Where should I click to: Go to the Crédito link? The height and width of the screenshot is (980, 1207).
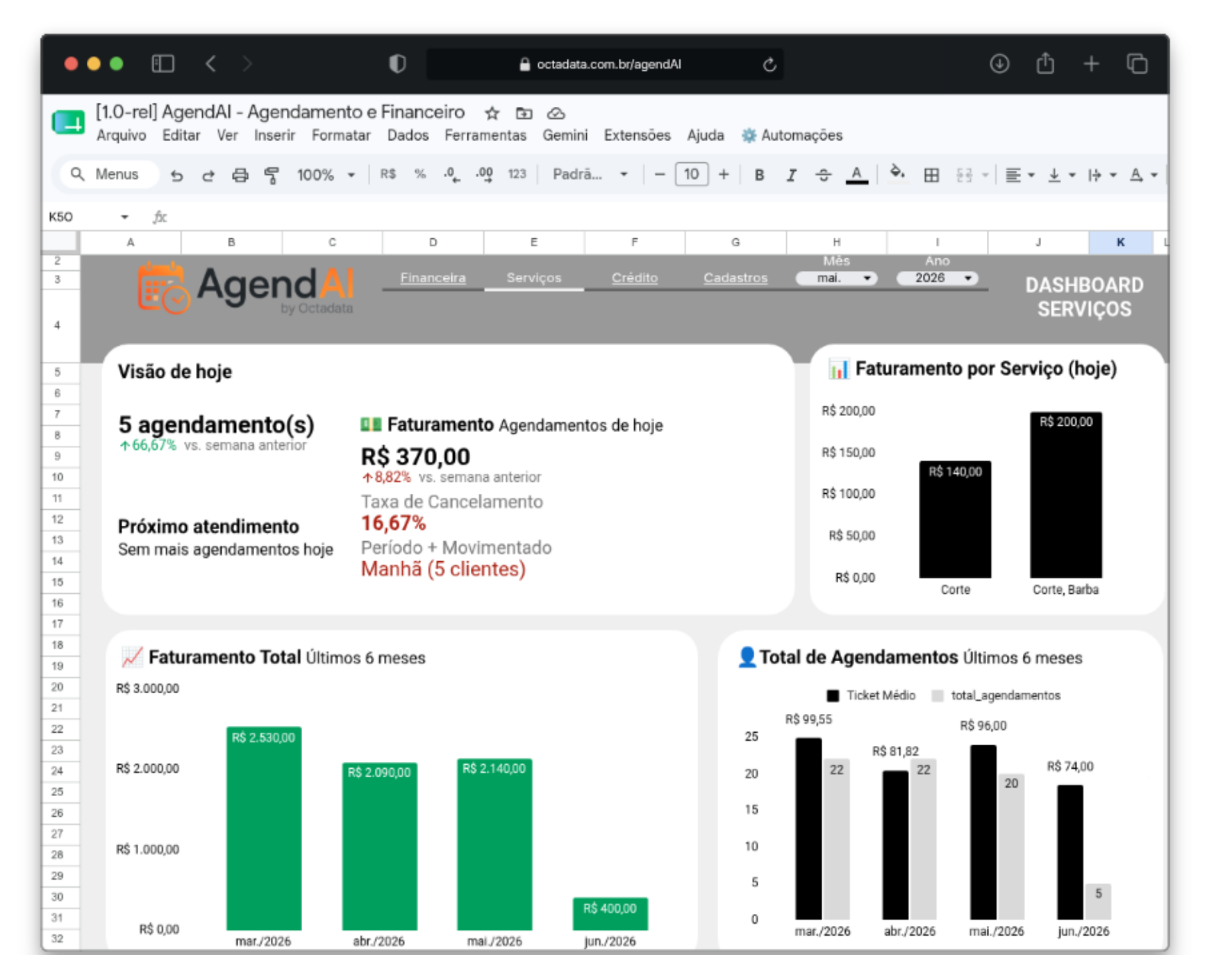(635, 278)
